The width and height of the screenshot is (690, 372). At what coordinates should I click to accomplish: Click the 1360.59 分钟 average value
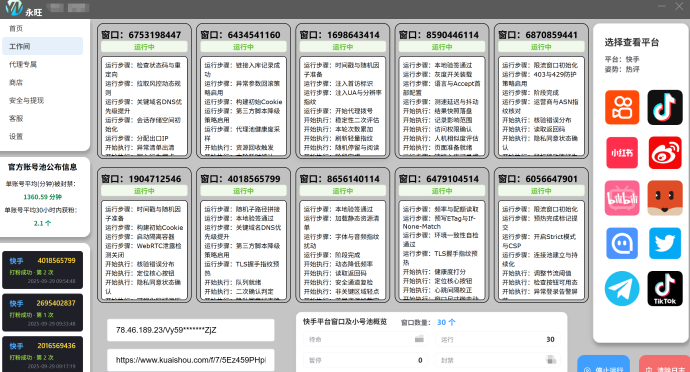(x=43, y=197)
